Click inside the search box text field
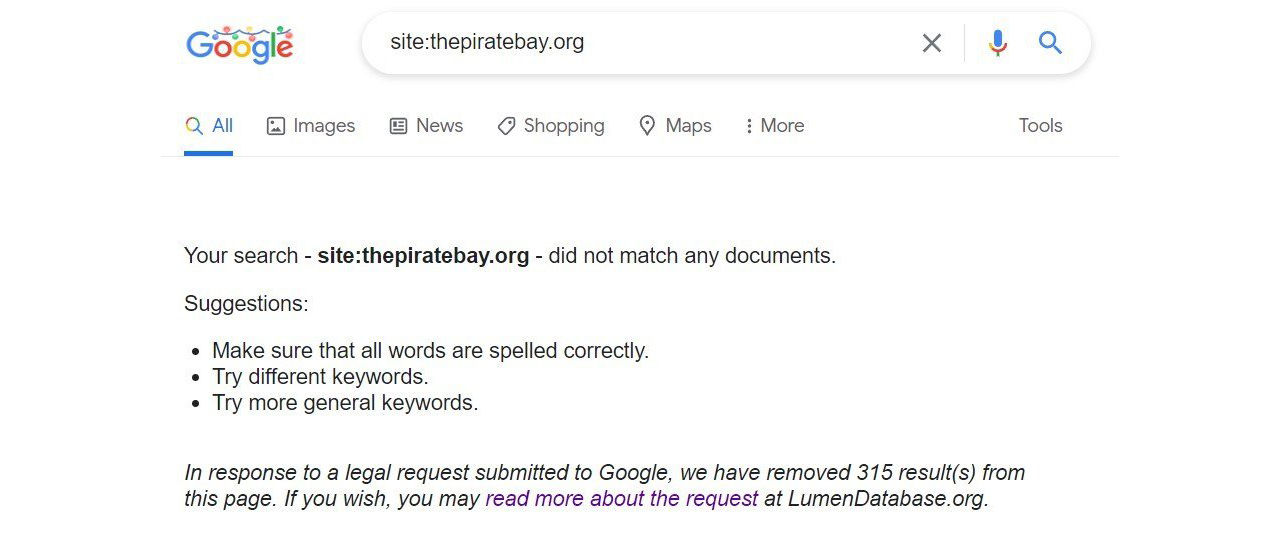This screenshot has width=1280, height=541. tap(640, 43)
